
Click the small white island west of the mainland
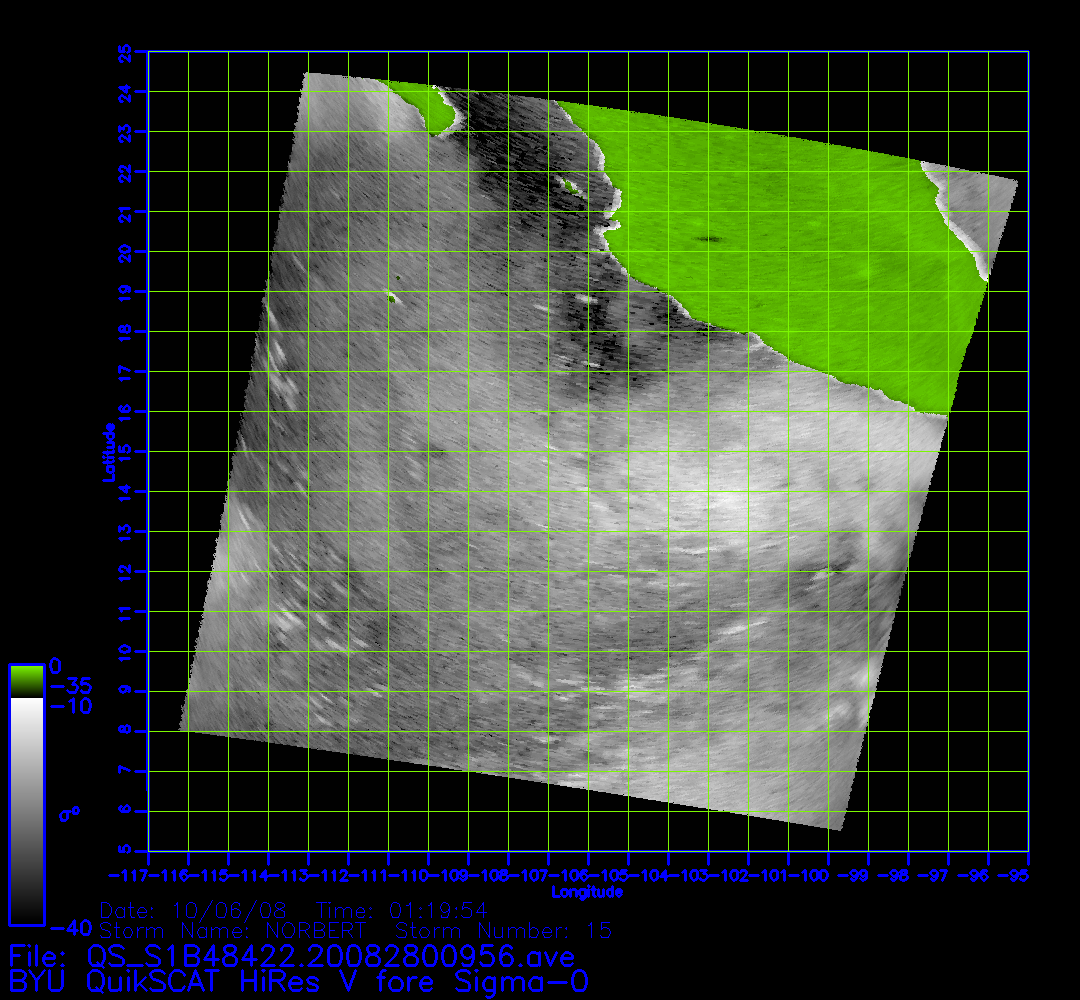tap(391, 295)
